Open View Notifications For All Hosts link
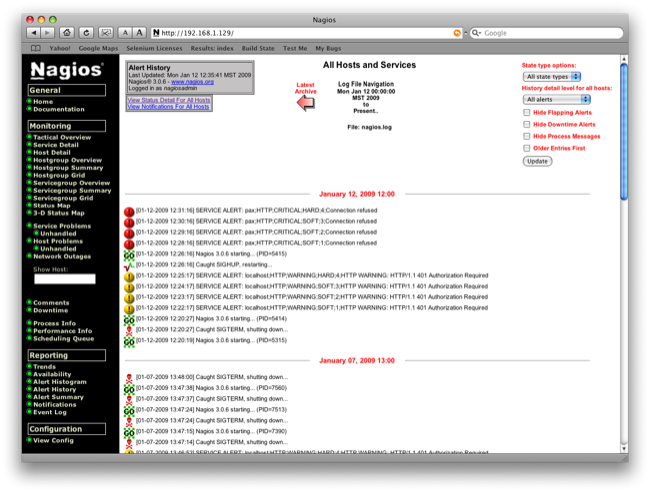650x492 pixels. coord(168,107)
